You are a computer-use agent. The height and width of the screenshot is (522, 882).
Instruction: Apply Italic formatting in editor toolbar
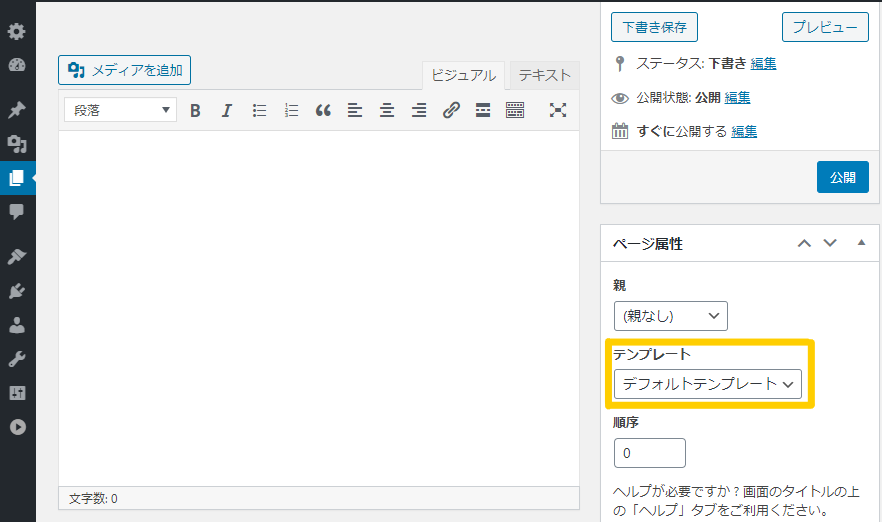227,110
